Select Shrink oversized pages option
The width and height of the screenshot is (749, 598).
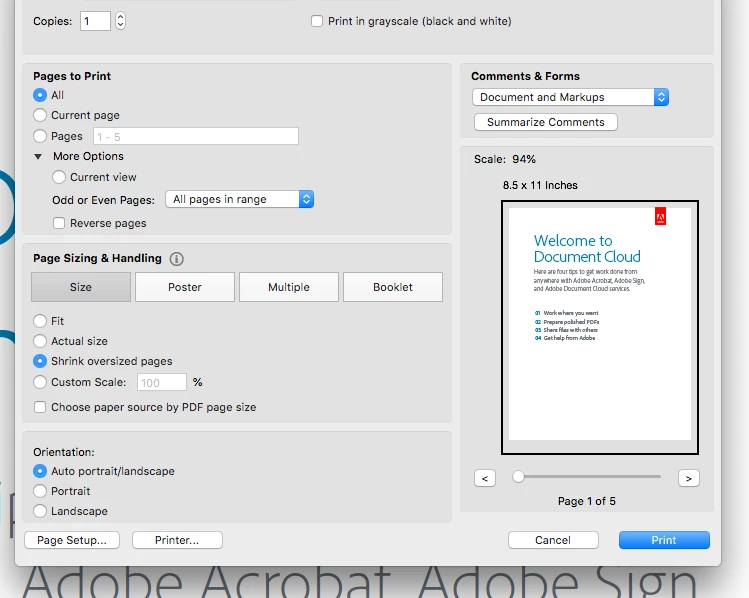pyautogui.click(x=40, y=361)
